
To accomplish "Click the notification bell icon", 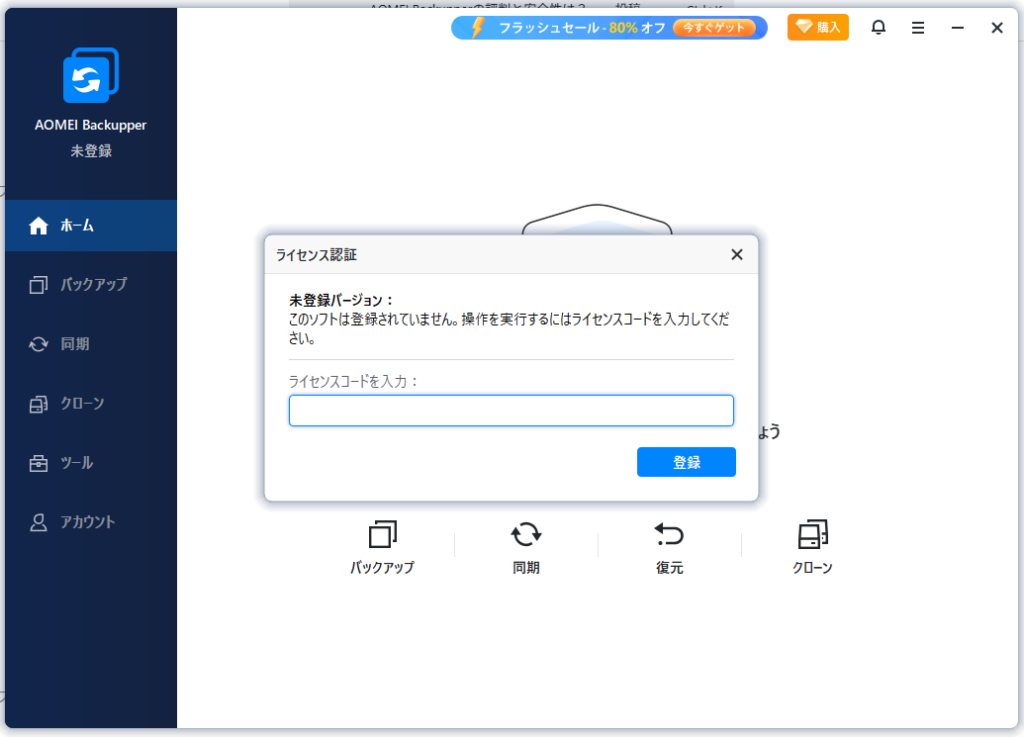I will [x=878, y=27].
